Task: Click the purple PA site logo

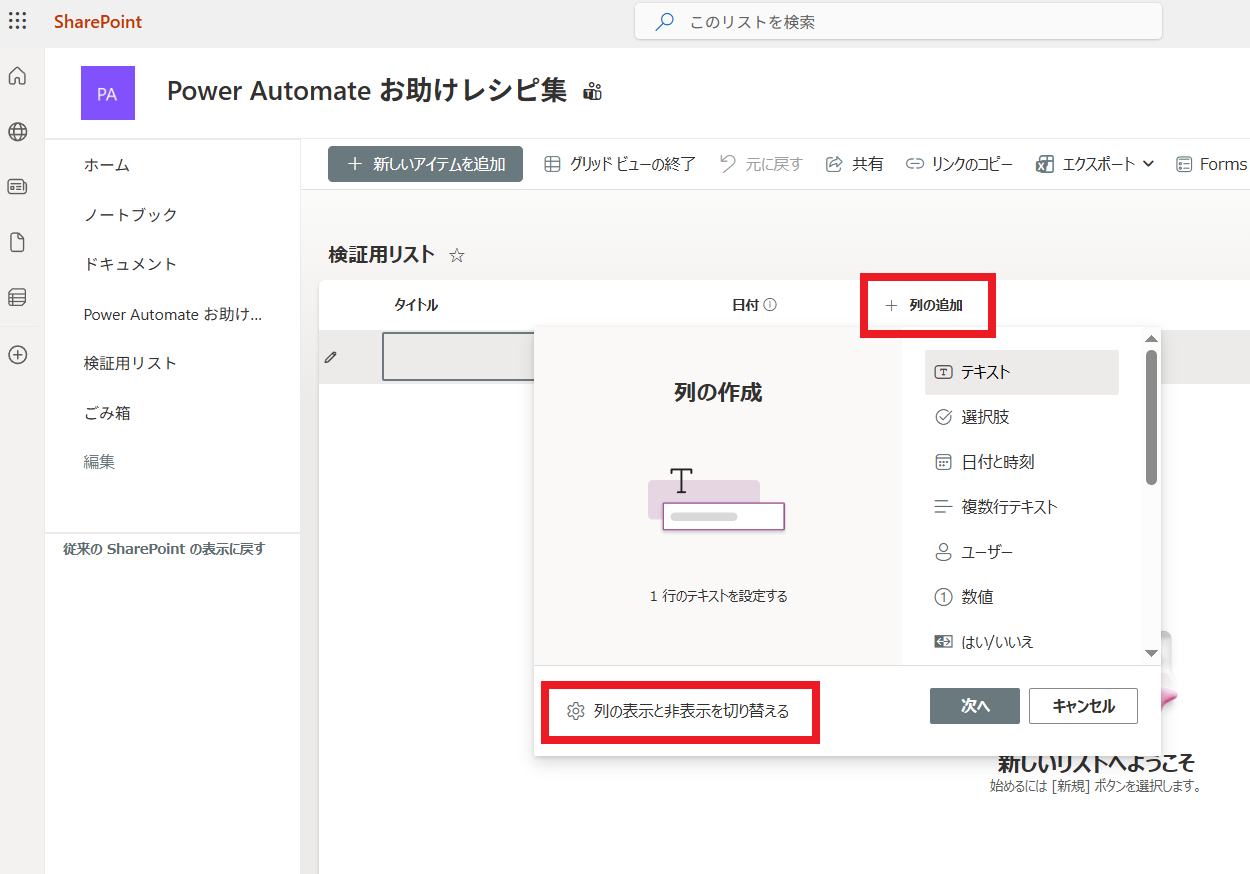Action: point(107,92)
